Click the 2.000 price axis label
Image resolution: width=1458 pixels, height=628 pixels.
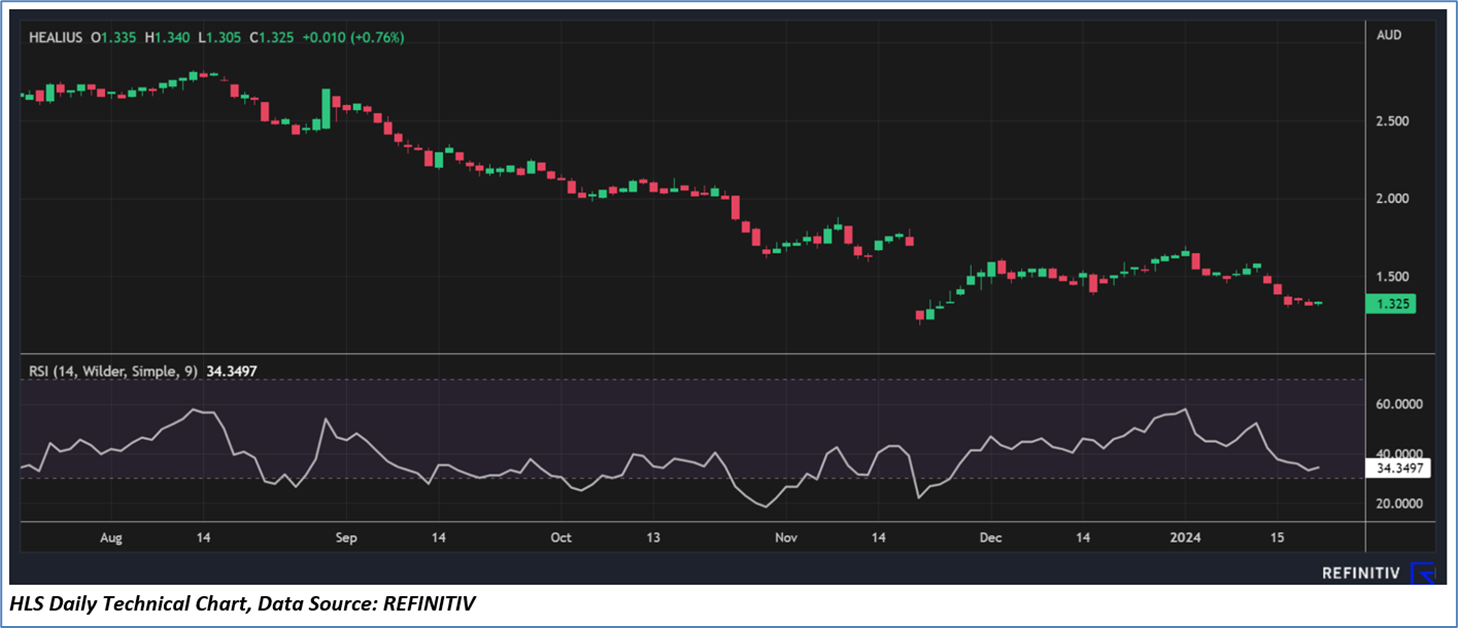pyautogui.click(x=1394, y=198)
